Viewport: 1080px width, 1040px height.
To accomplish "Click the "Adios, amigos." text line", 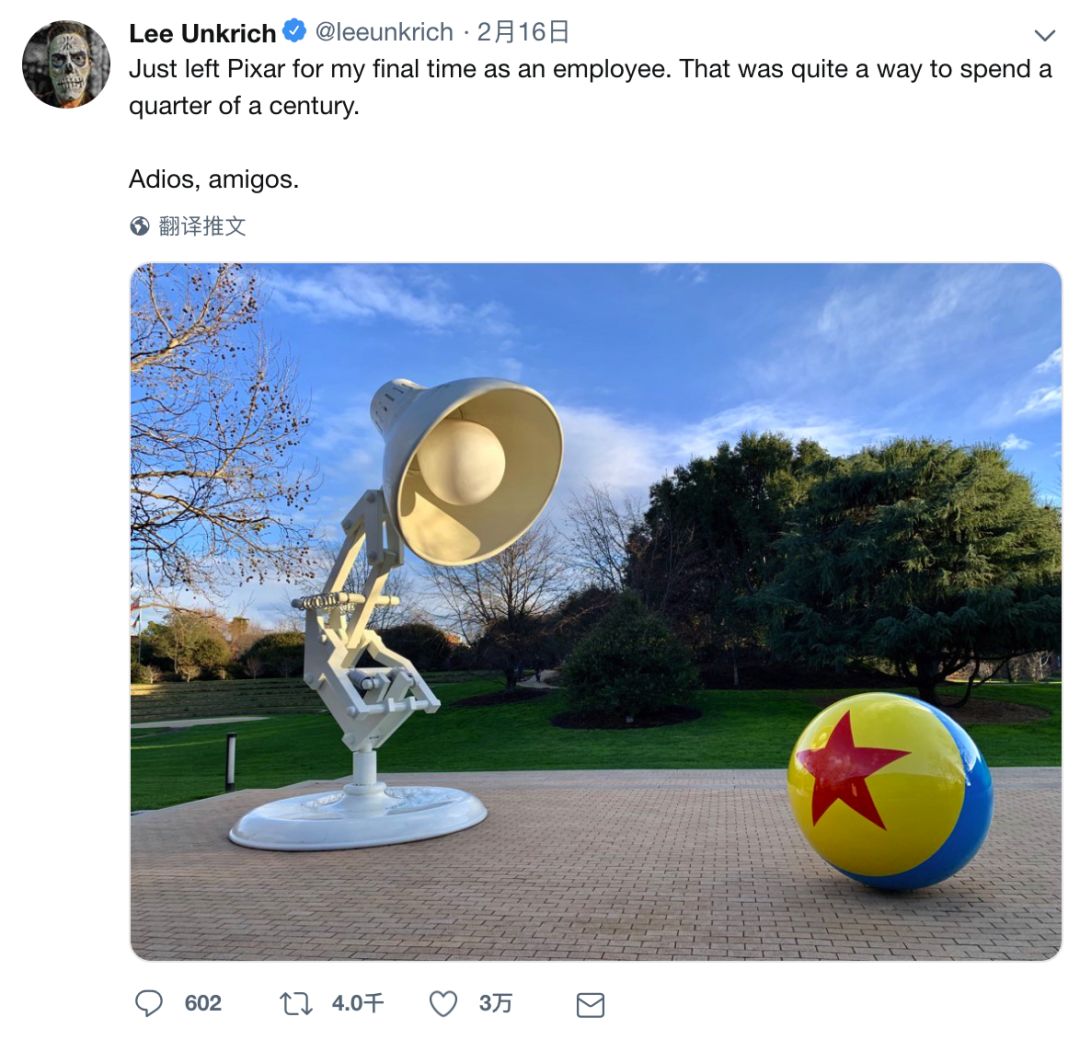I will [x=214, y=179].
